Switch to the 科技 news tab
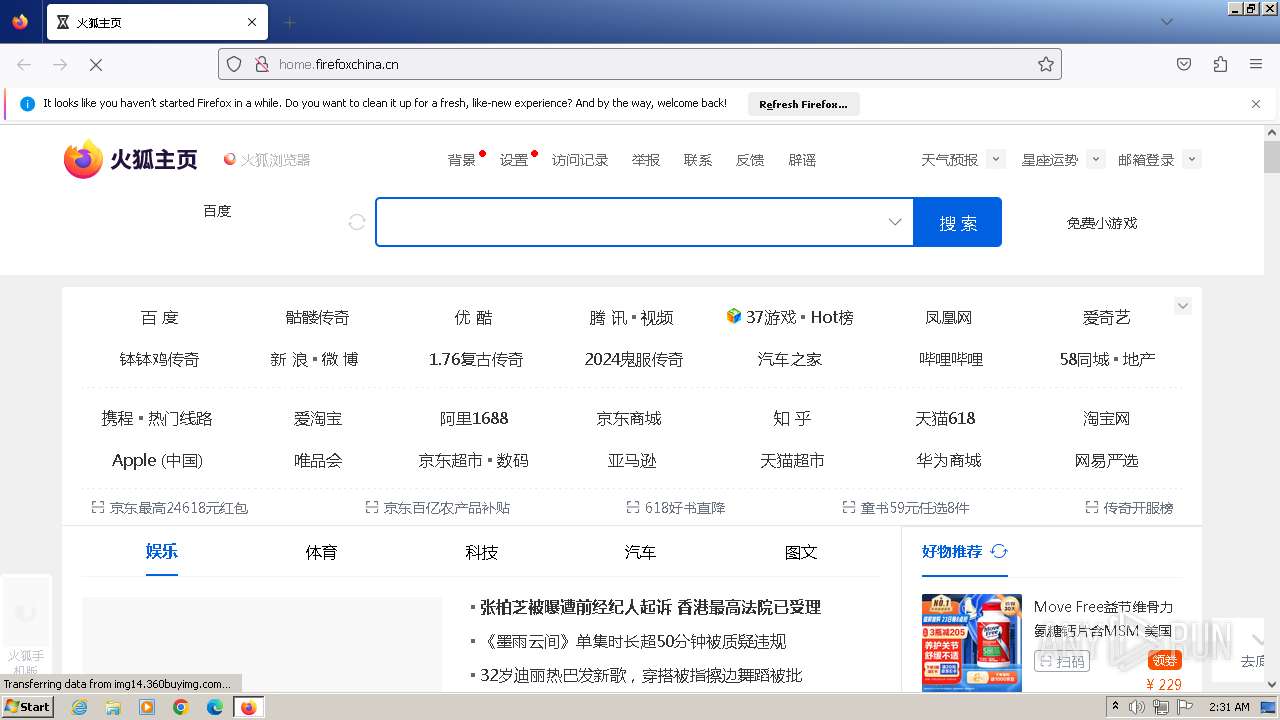 pyautogui.click(x=481, y=552)
